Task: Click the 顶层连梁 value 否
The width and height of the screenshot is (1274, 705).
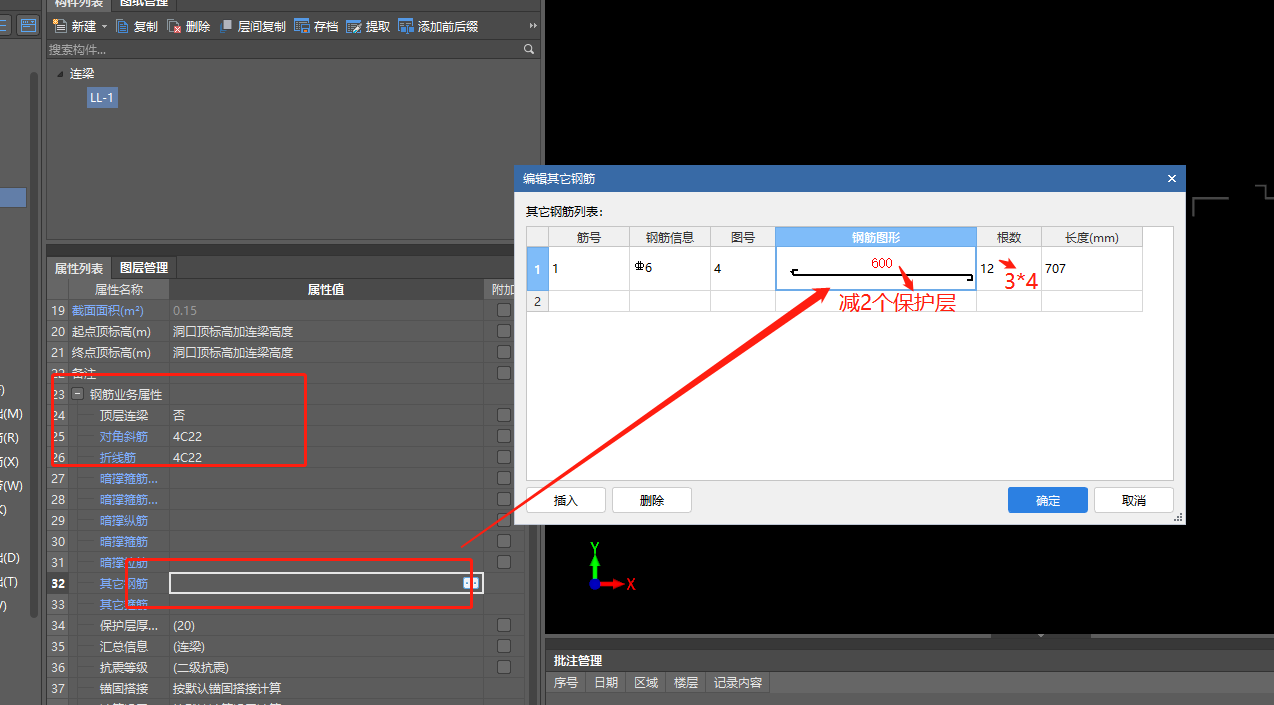Action: pos(179,415)
